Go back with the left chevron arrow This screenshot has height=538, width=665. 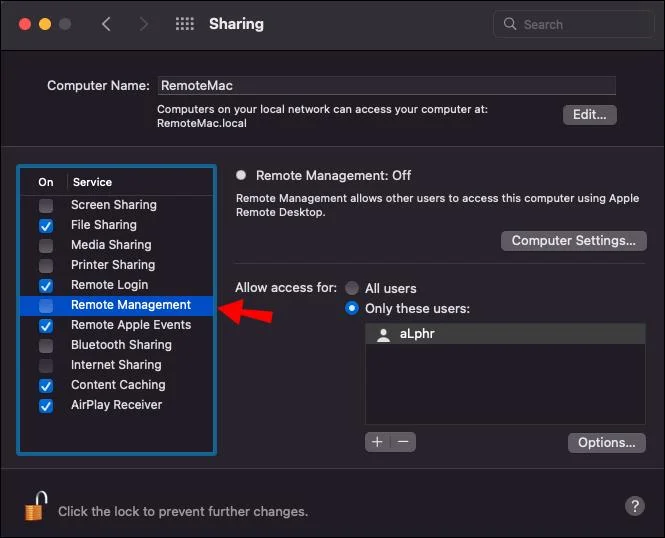[x=107, y=24]
